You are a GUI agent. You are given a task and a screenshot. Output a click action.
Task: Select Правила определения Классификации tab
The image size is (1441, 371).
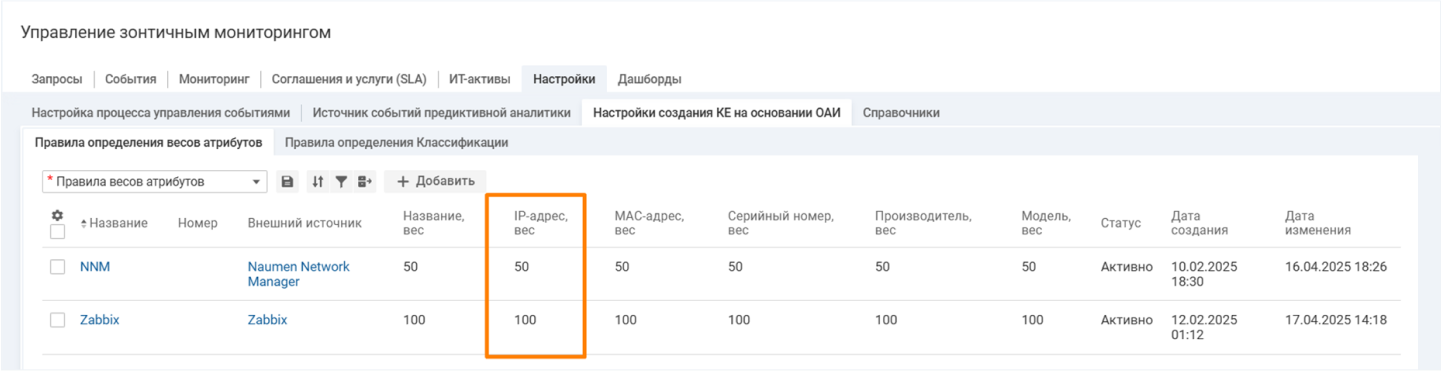click(x=396, y=142)
